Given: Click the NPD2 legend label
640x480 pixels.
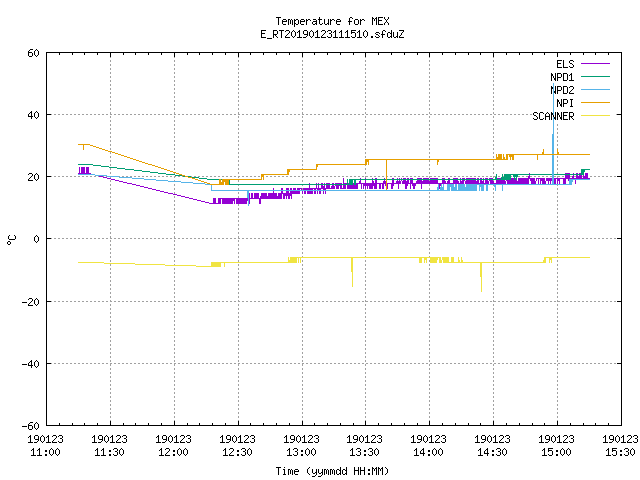Looking at the screenshot, I should coord(562,90).
